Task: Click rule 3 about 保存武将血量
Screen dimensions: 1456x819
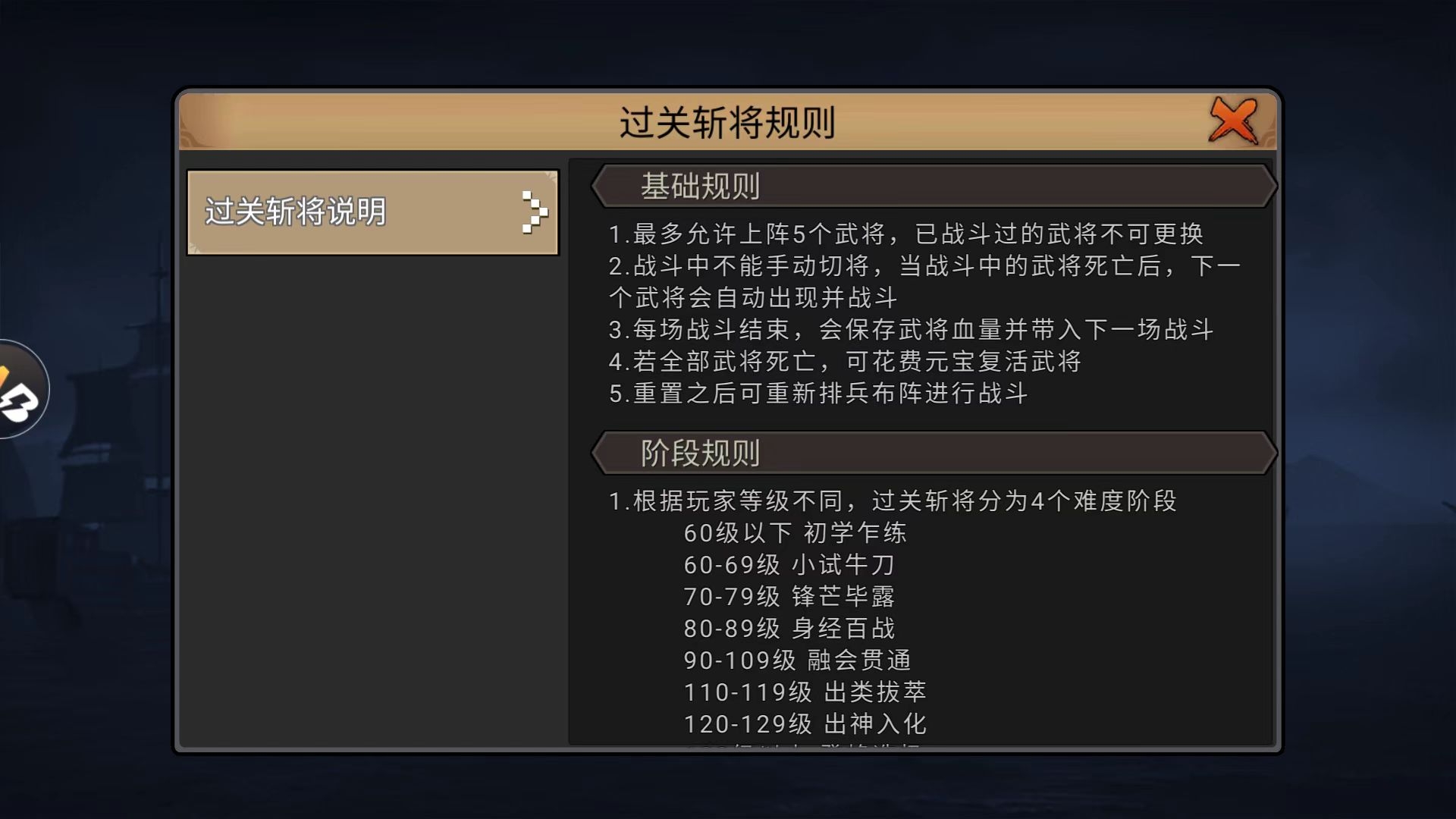Action: pos(912,329)
